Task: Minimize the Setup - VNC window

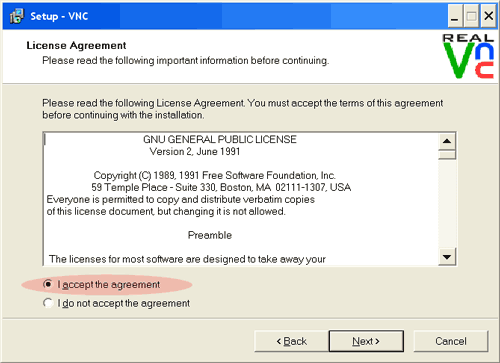Action: [x=454, y=16]
